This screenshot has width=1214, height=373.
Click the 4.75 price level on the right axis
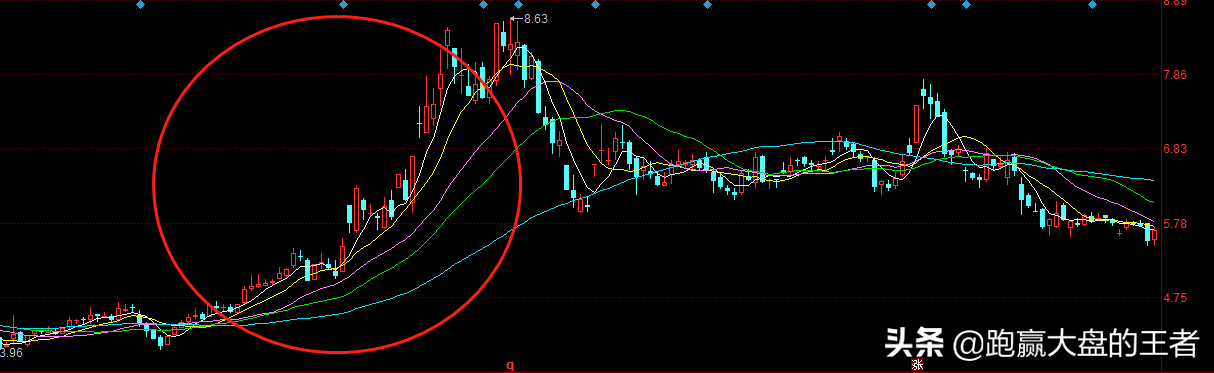[x=1174, y=298]
